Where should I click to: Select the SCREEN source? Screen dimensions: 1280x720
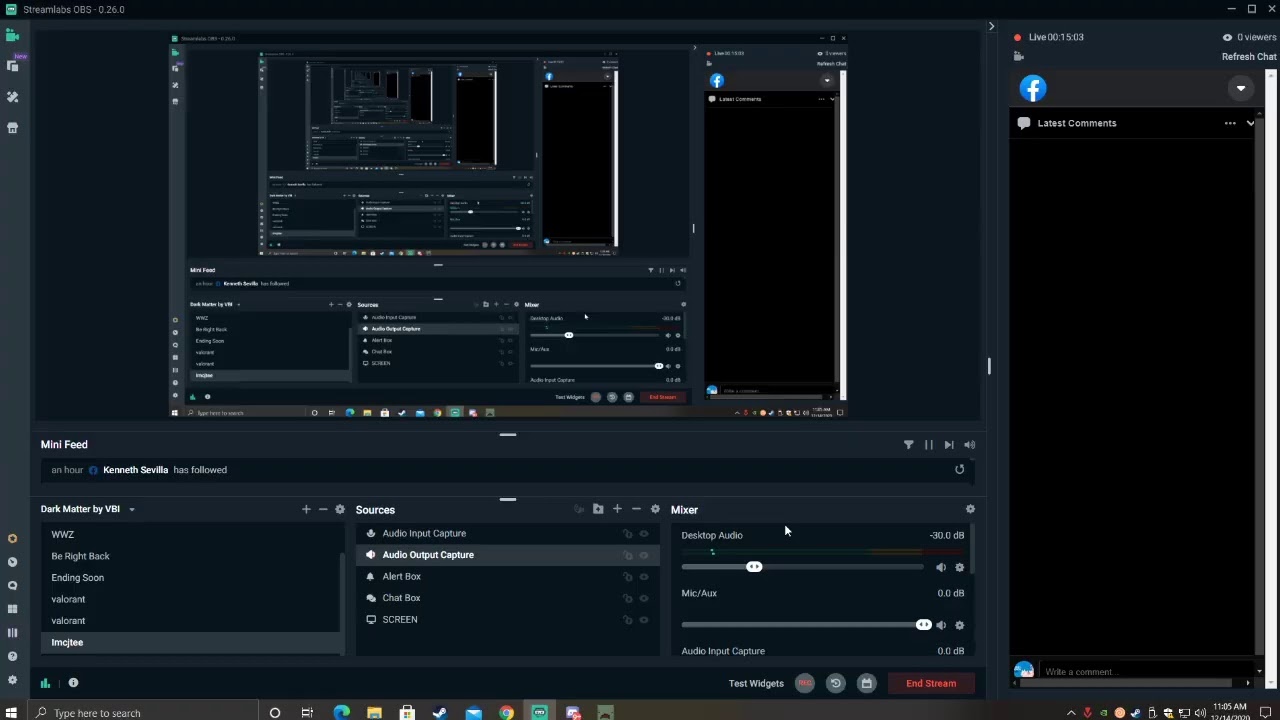click(506, 620)
